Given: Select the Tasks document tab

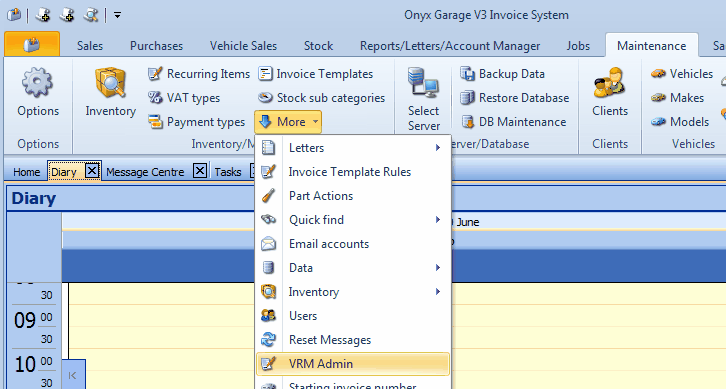Looking at the screenshot, I should pos(228,172).
